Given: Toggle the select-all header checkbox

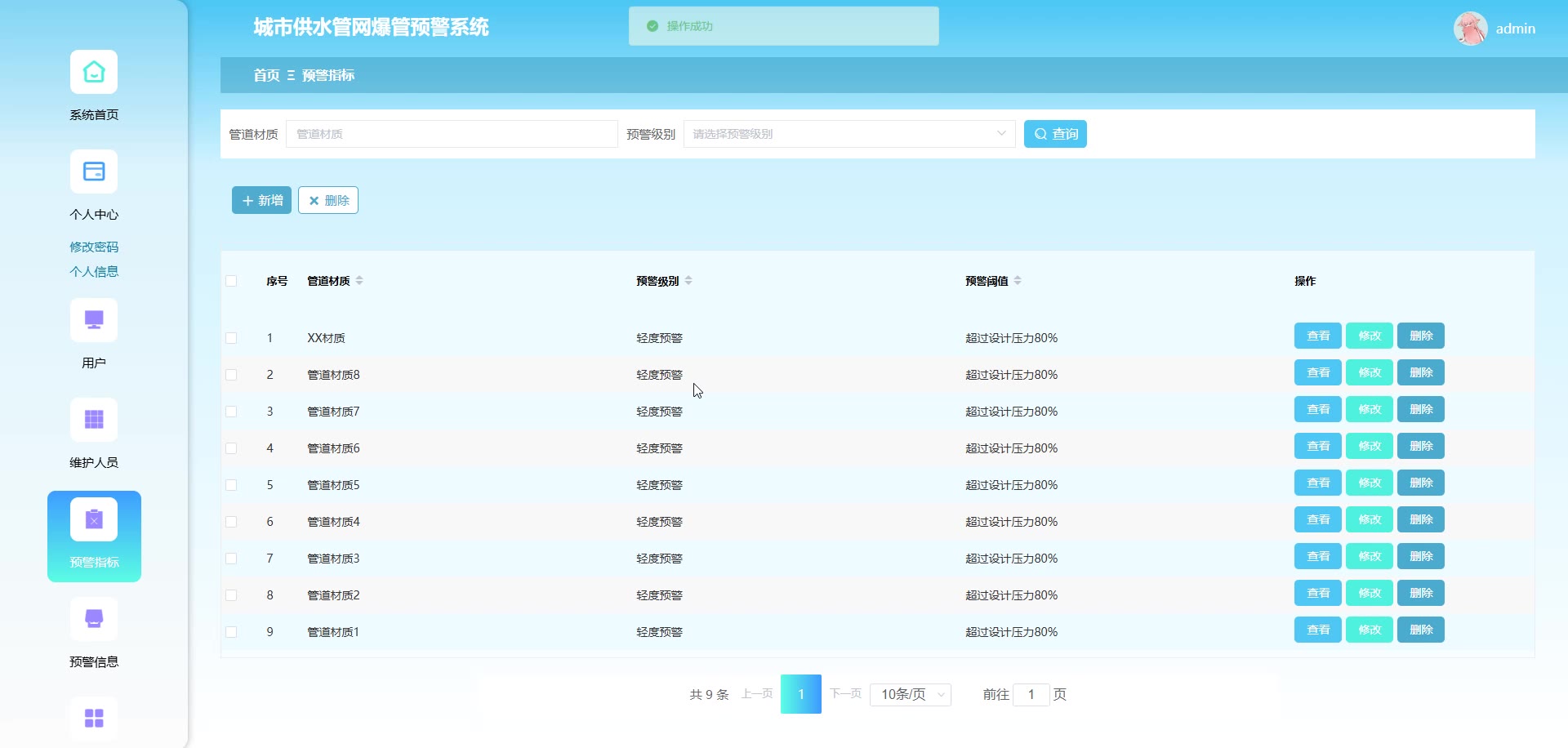Looking at the screenshot, I should [x=231, y=281].
